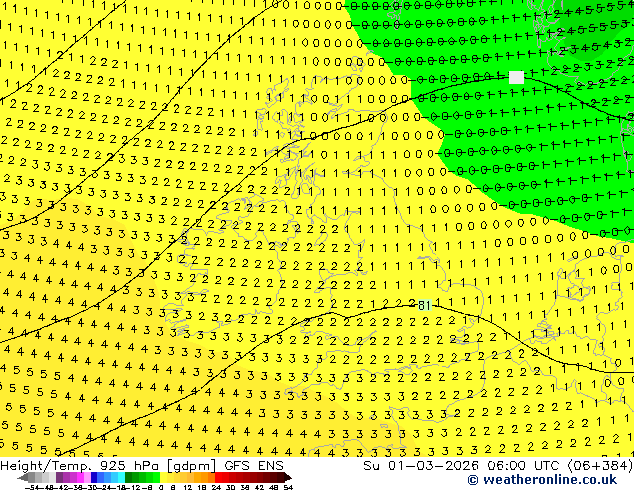Screen dimensions: 634x490
Task: Click the bright green swatch in the legend
Action: click(x=156, y=477)
